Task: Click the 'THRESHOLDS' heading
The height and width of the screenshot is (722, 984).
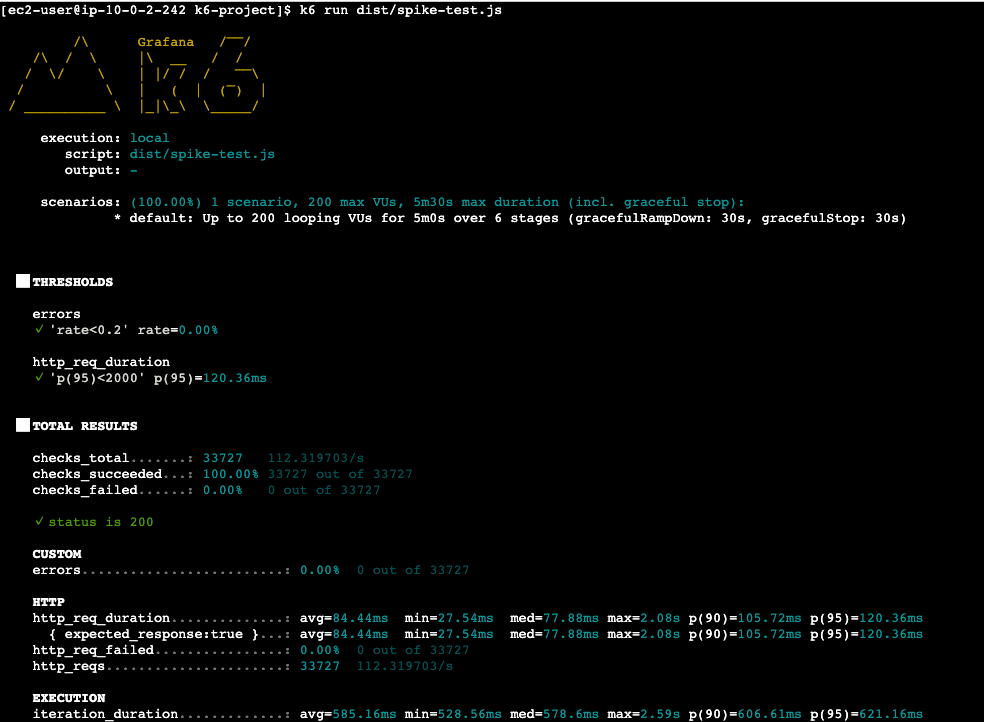Action: (73, 282)
